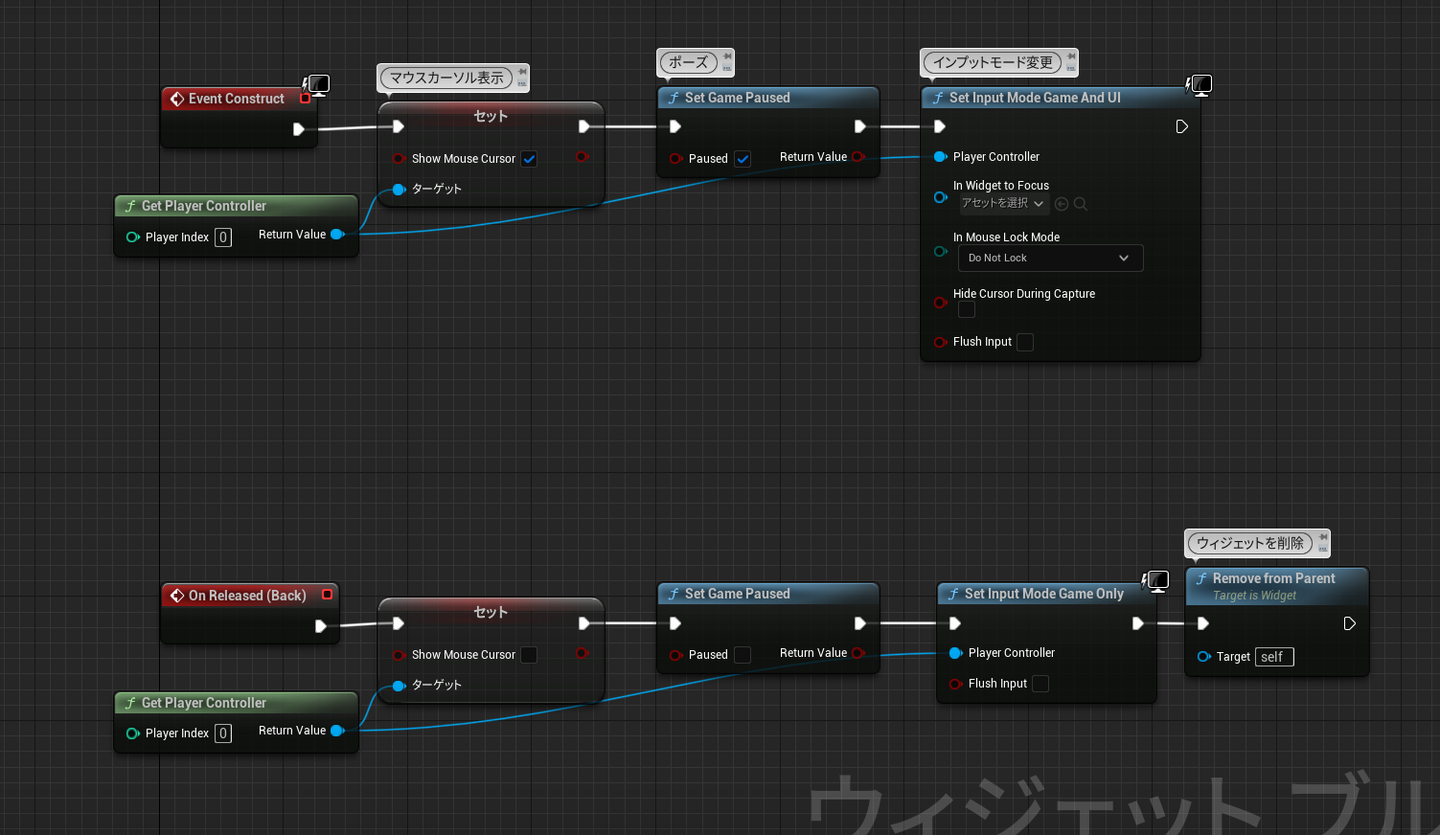
Task: Click the execution output pin of Remove from Parent
Action: point(1350,623)
